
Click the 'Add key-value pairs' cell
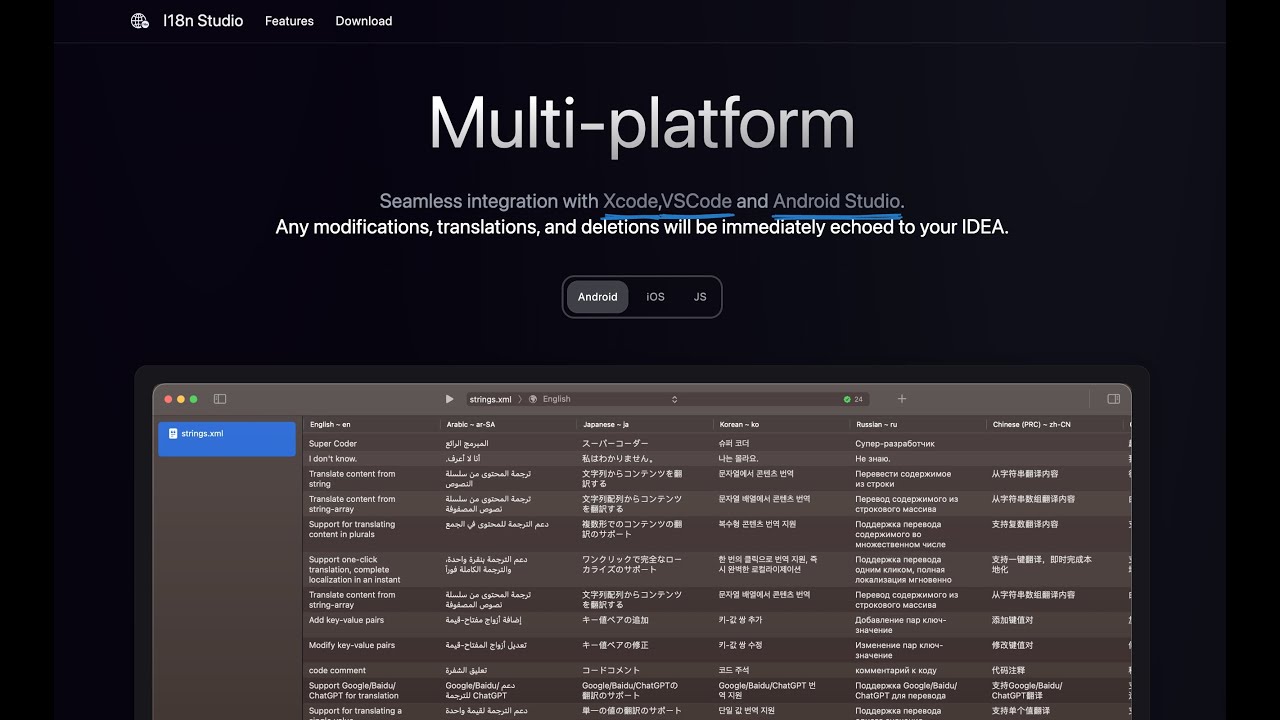346,620
